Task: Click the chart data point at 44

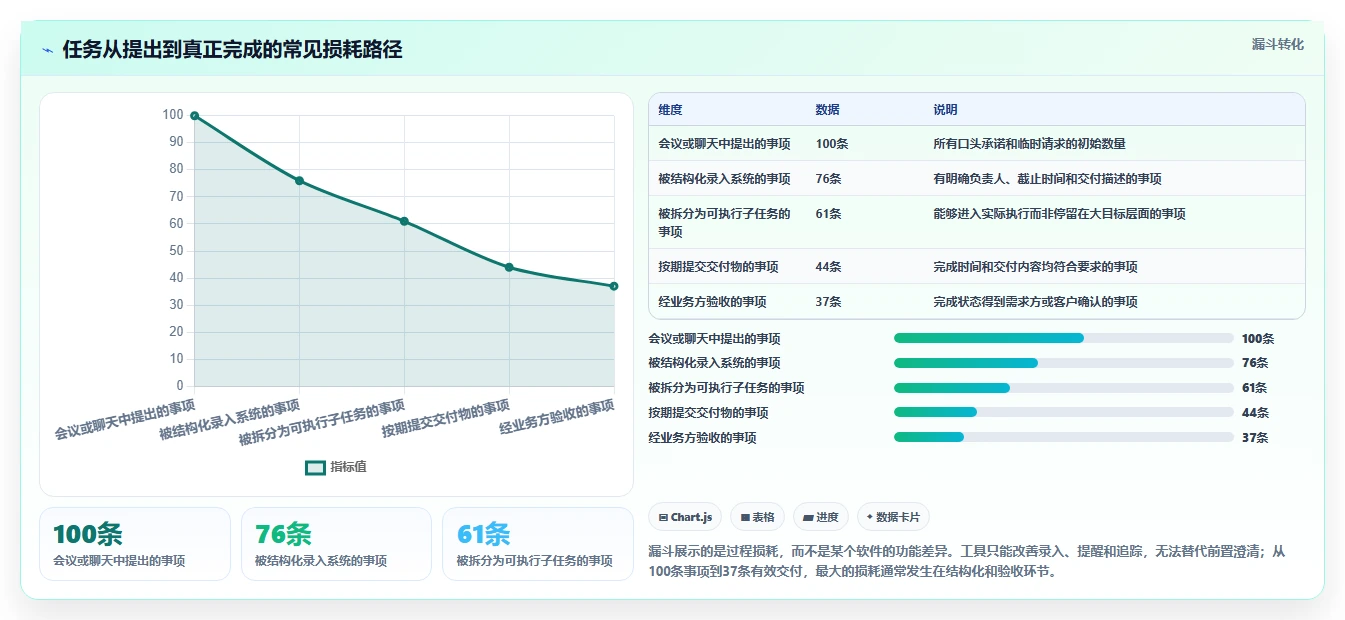Action: pos(509,267)
